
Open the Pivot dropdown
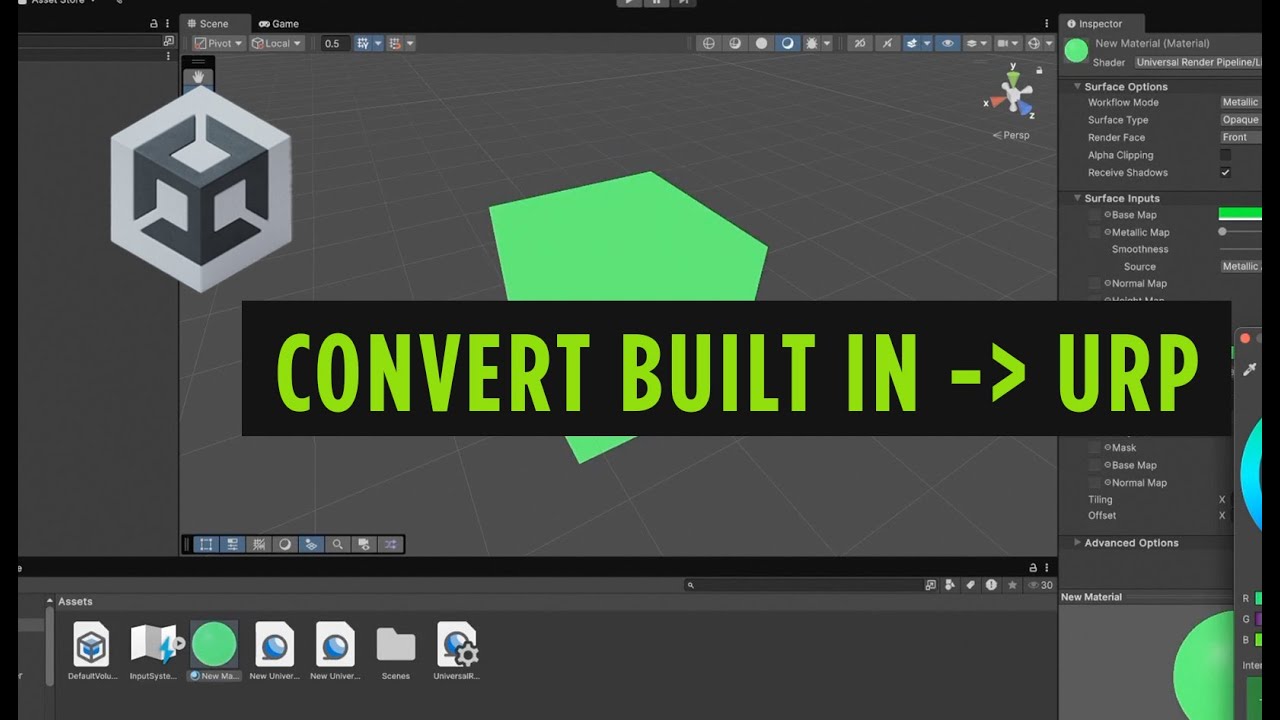[x=218, y=43]
